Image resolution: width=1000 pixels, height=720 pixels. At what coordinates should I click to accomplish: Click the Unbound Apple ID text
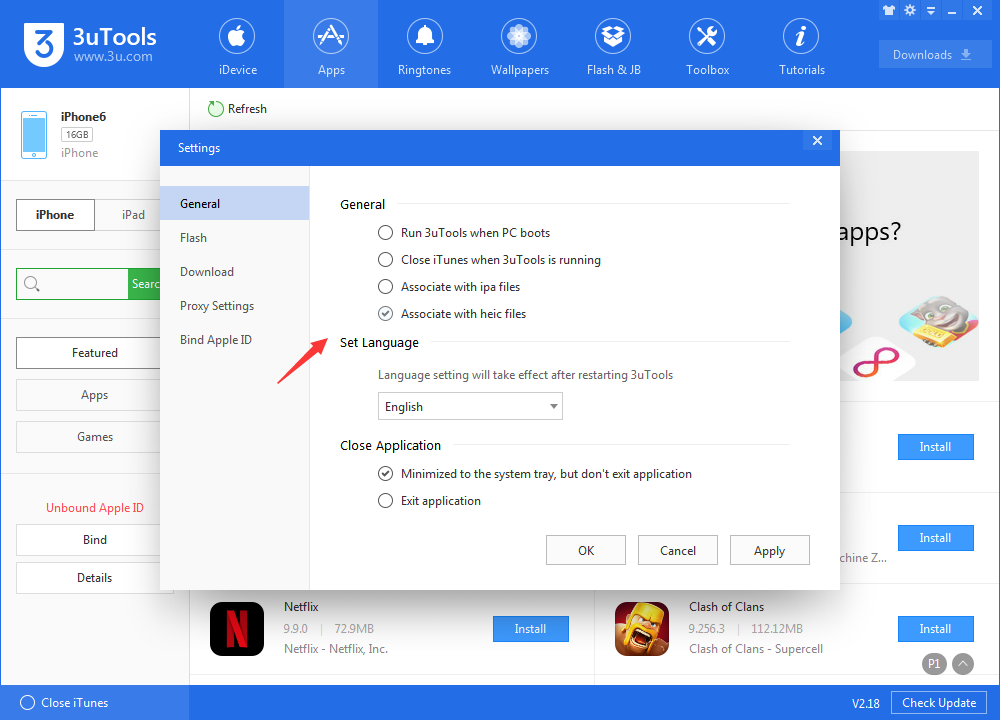pyautogui.click(x=94, y=508)
